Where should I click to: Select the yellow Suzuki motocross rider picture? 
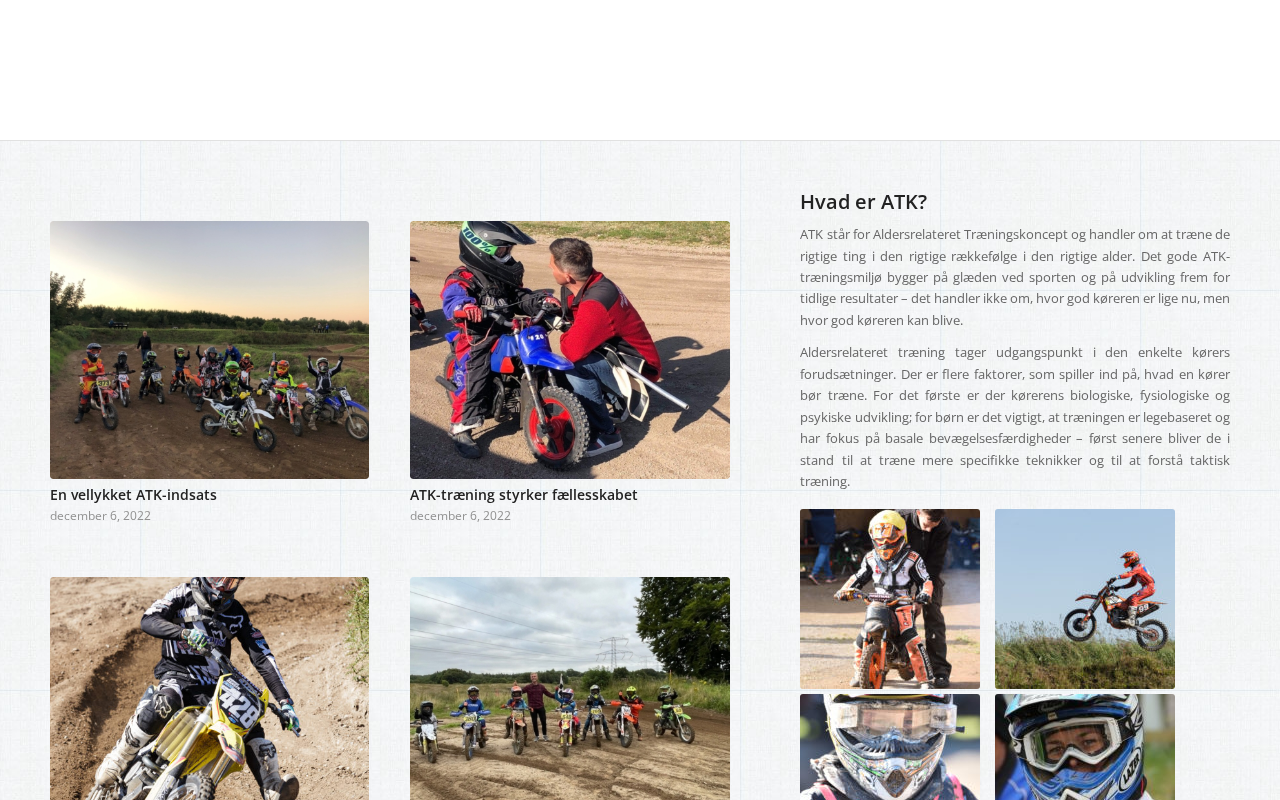point(209,688)
